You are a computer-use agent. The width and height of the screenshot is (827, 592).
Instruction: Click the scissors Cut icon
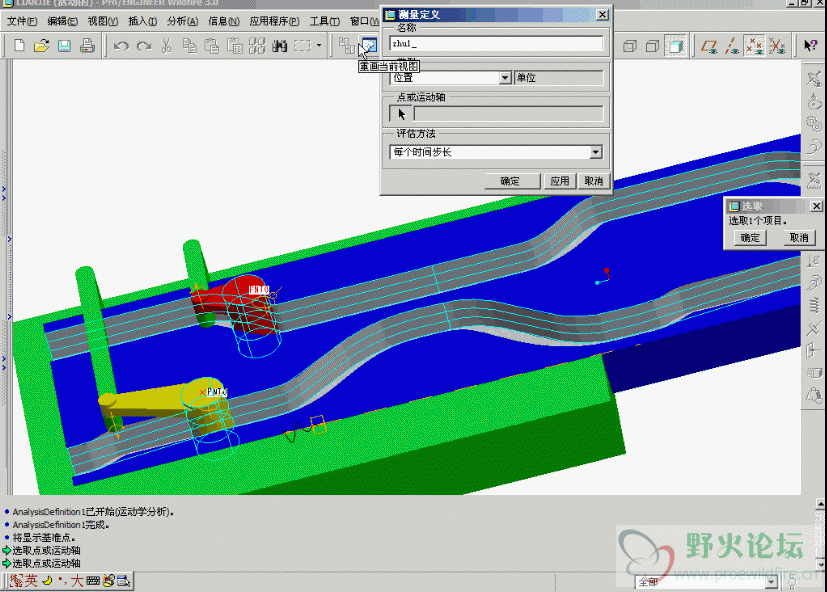(166, 46)
